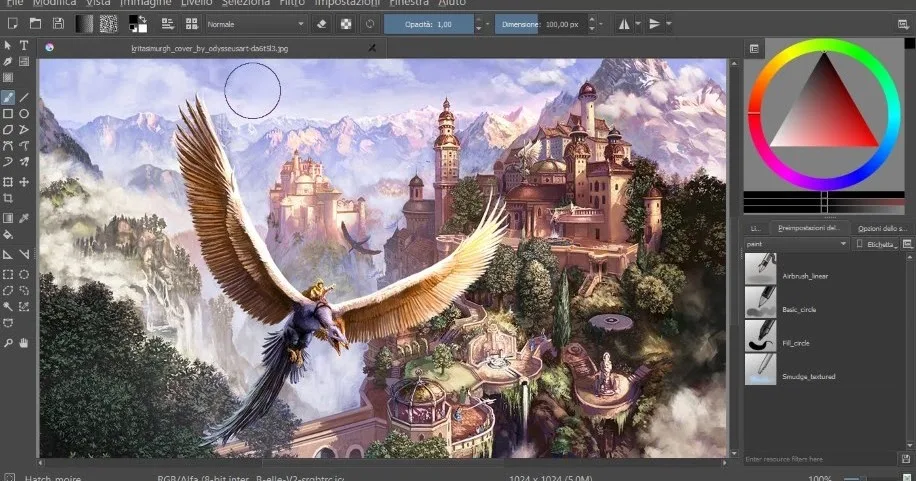
Task: Select the Smudge_textured brush preset
Action: [x=827, y=369]
